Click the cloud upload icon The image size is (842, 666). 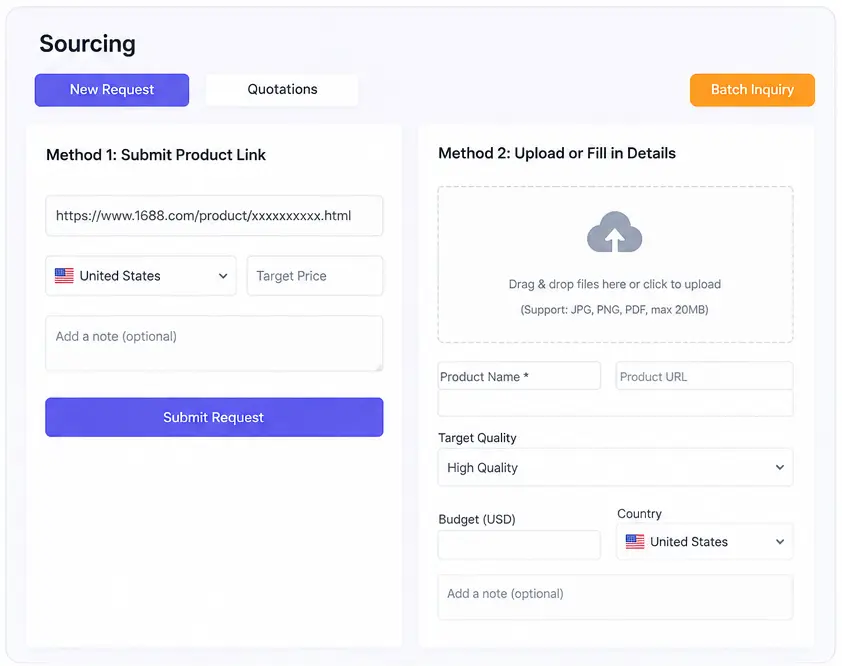pyautogui.click(x=615, y=232)
